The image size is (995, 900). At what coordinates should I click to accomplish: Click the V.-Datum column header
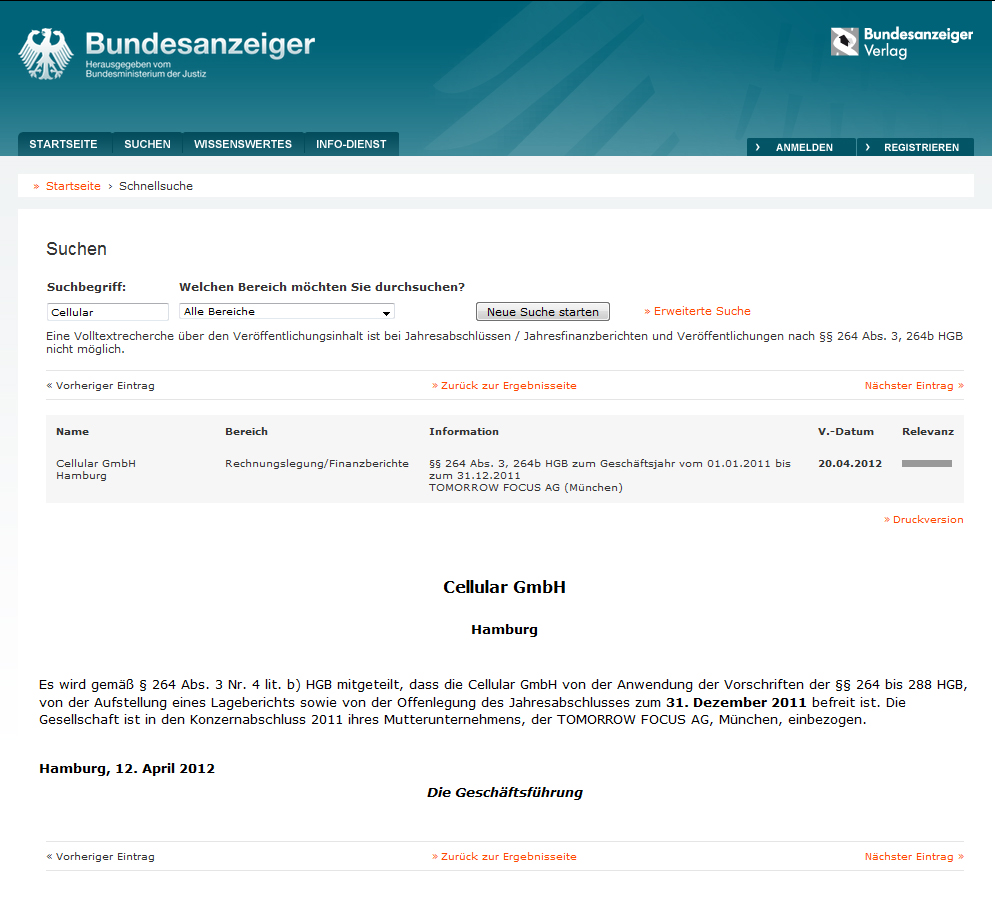(846, 432)
